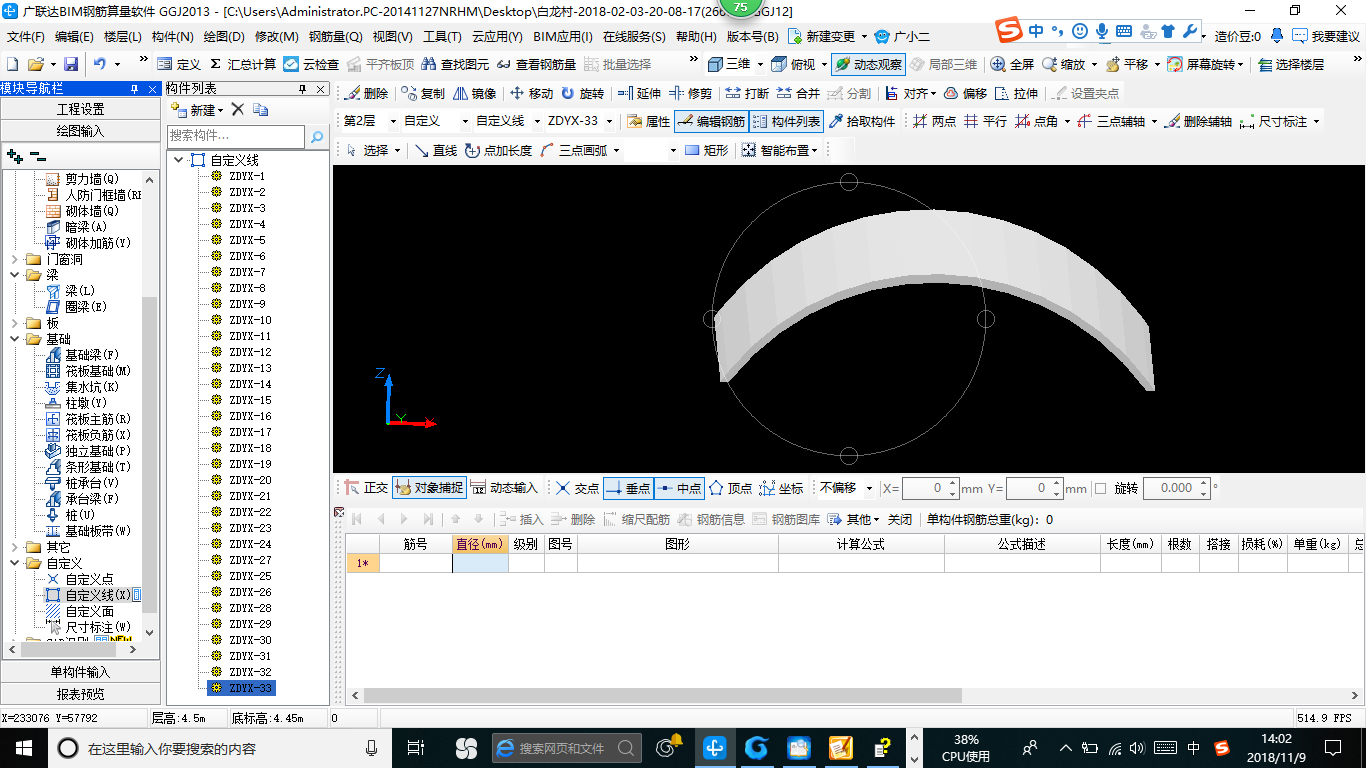
Task: Choose the 点加长度 drawing tool
Action: [x=499, y=150]
